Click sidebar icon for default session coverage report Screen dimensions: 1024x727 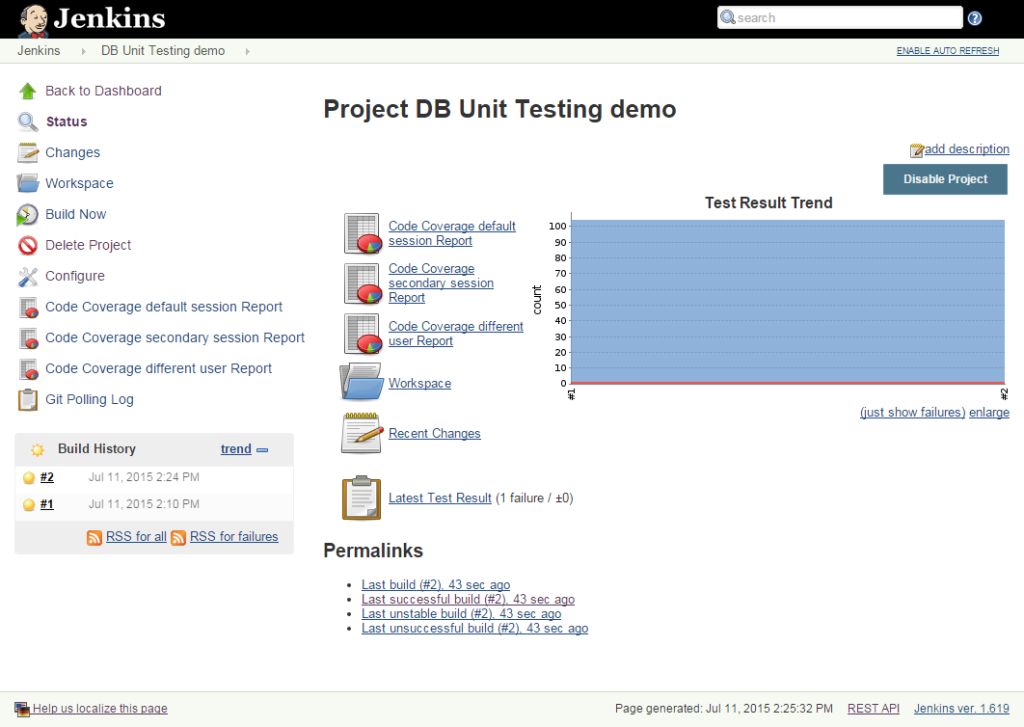pos(29,307)
